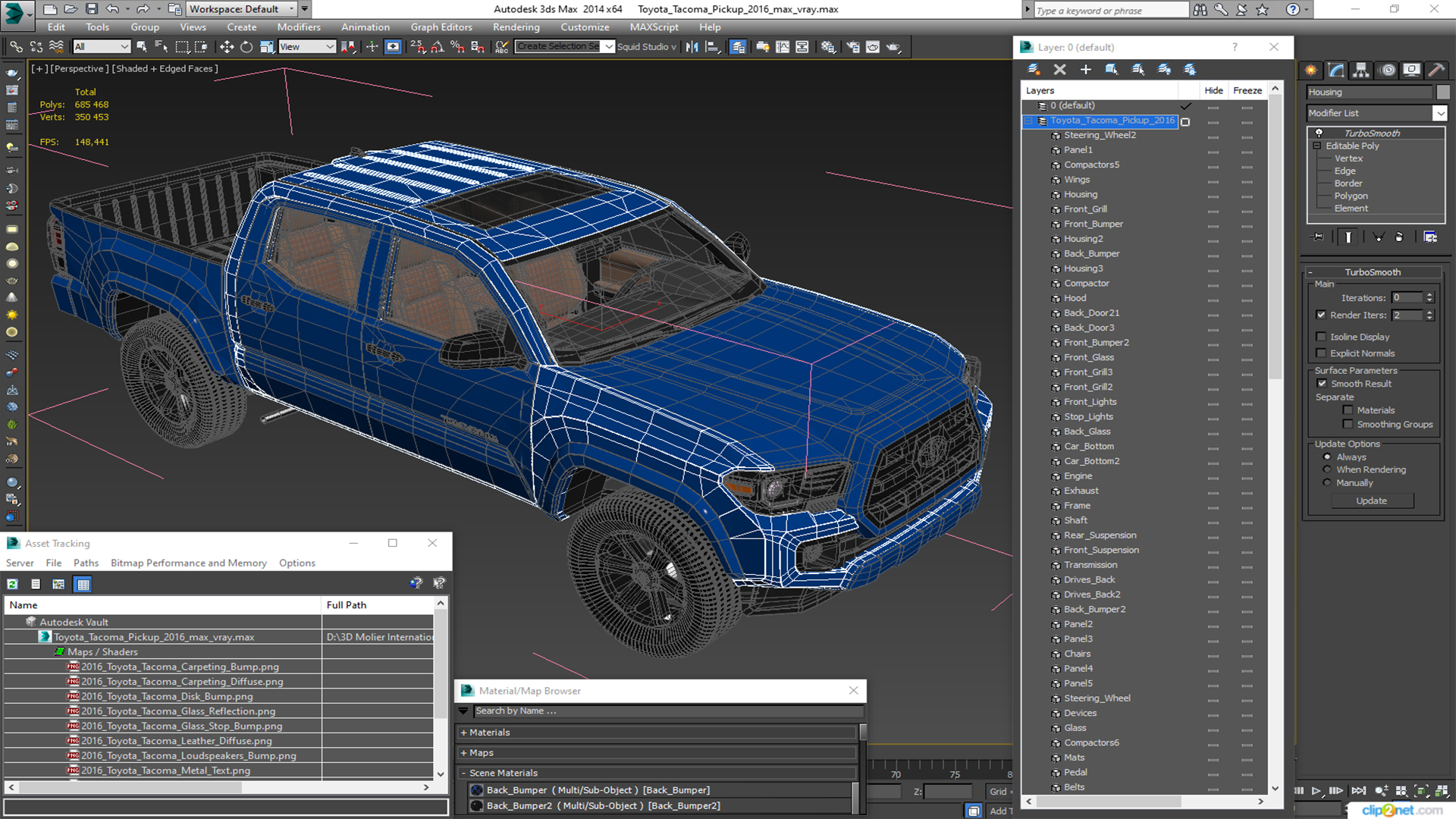Enable Separate by Materials checkbox
This screenshot has width=1456, height=819.
pyautogui.click(x=1348, y=410)
